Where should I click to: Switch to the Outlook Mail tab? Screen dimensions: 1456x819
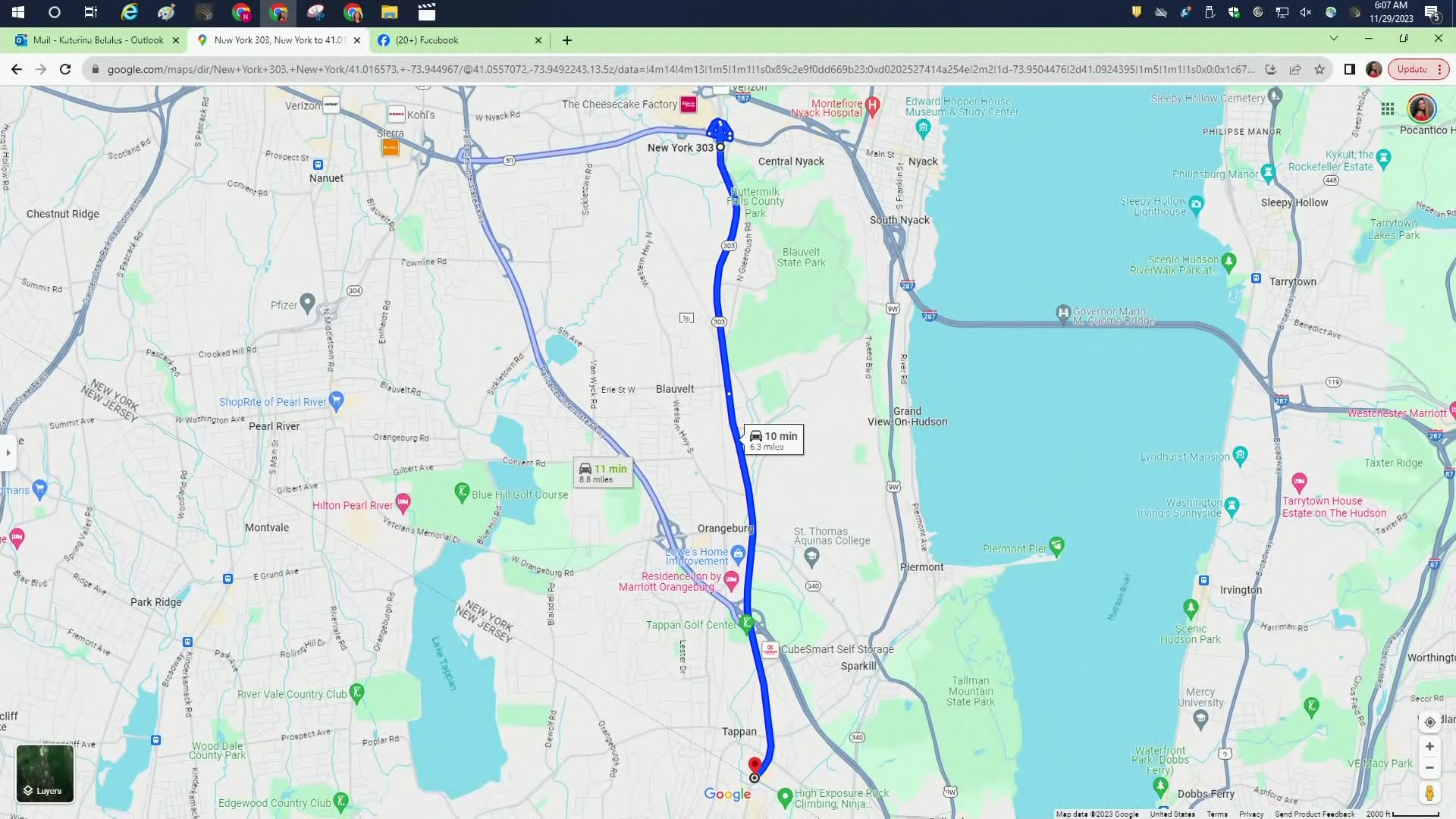(91, 40)
